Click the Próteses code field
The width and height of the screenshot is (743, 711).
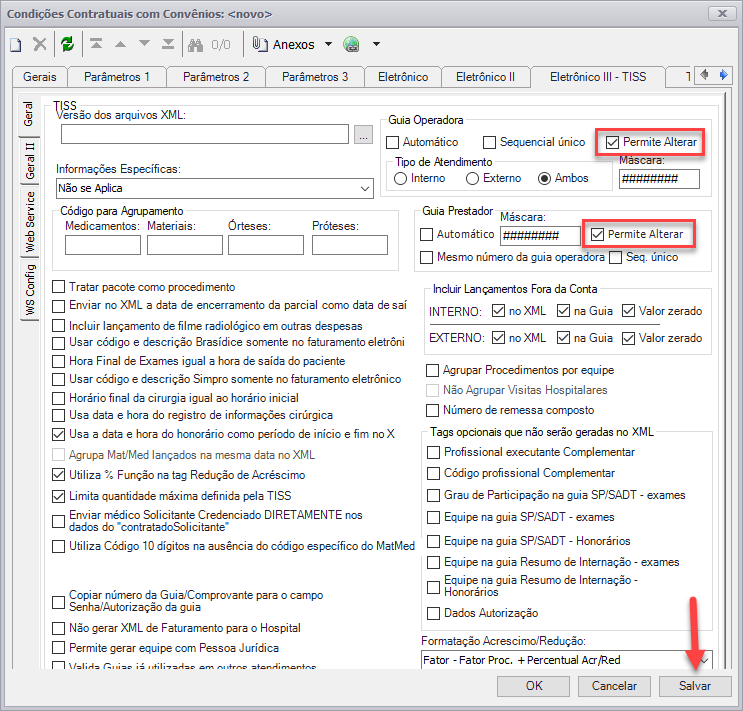[350, 245]
